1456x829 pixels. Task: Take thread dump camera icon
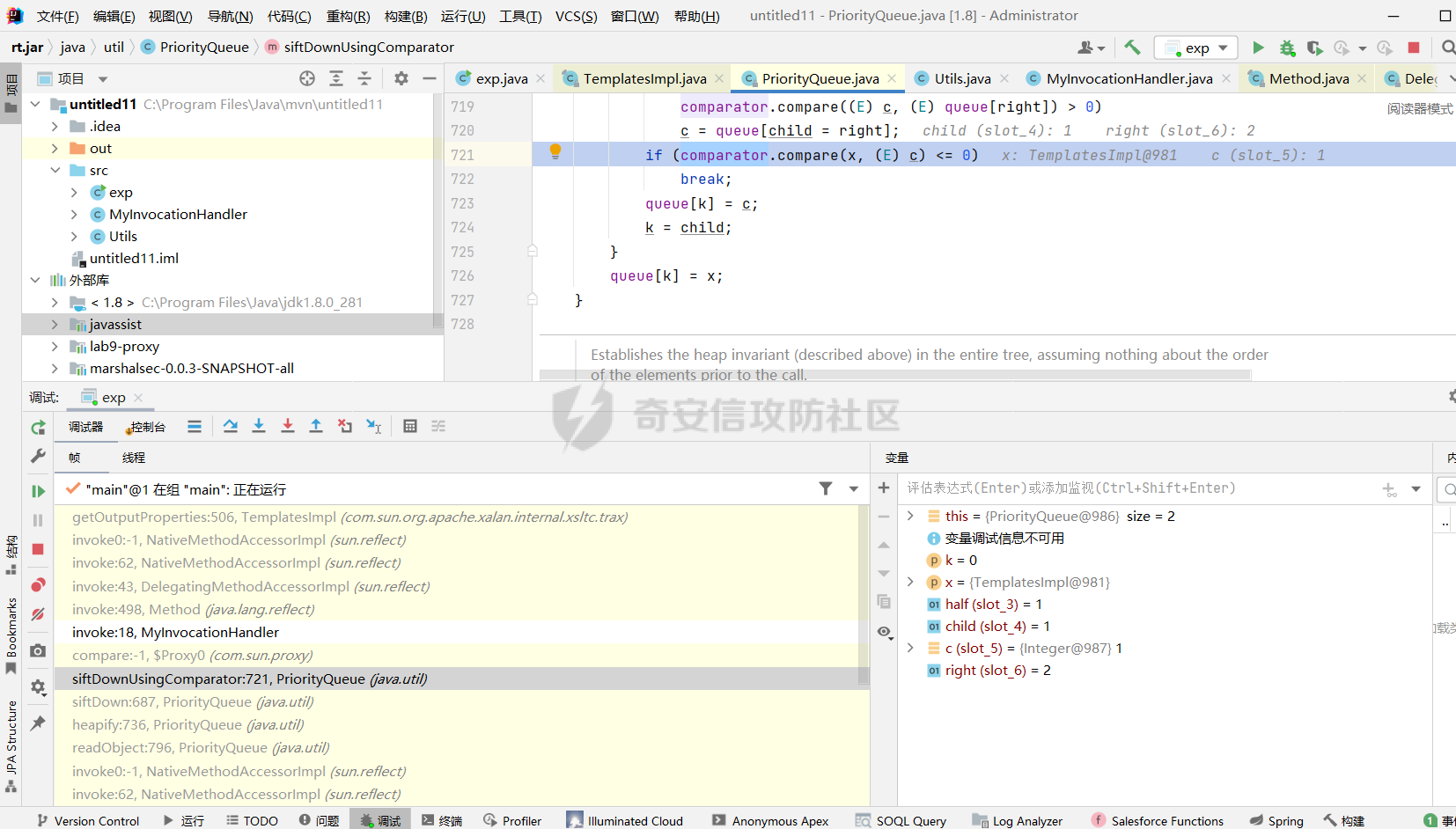tap(38, 650)
